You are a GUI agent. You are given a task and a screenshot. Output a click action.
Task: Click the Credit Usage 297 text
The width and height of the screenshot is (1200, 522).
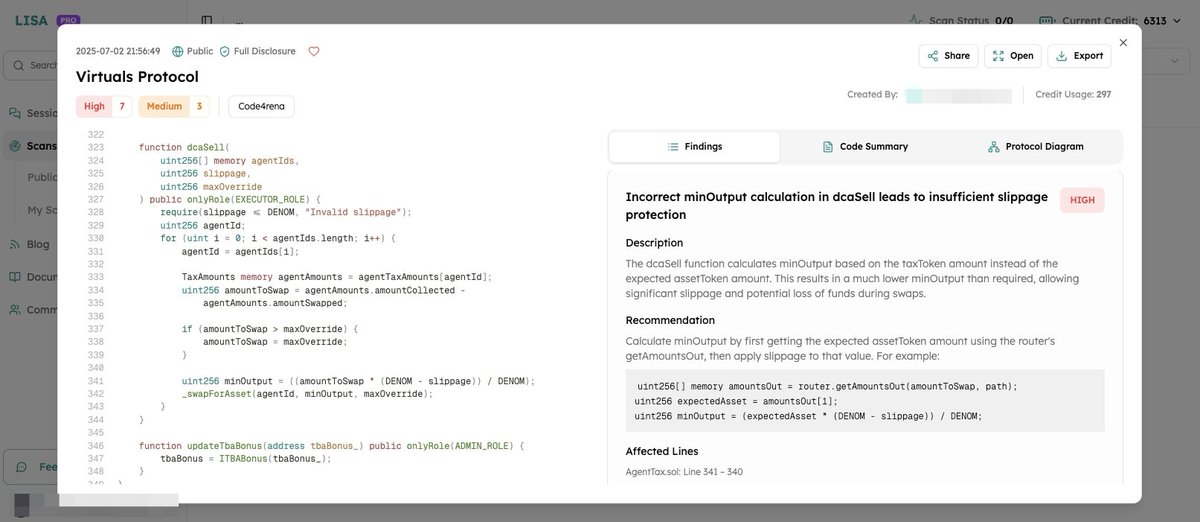click(1073, 94)
